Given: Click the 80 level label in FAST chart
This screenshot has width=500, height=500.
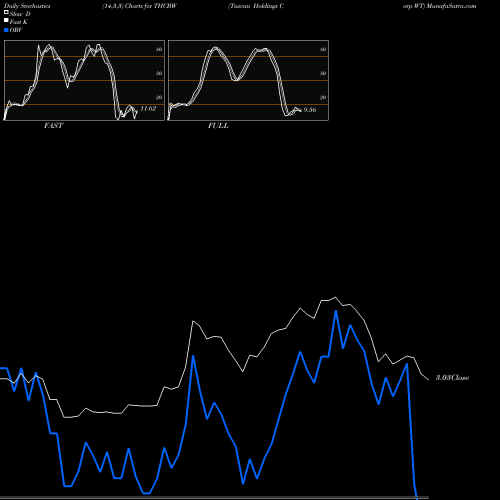Looking at the screenshot, I should tap(159, 49).
